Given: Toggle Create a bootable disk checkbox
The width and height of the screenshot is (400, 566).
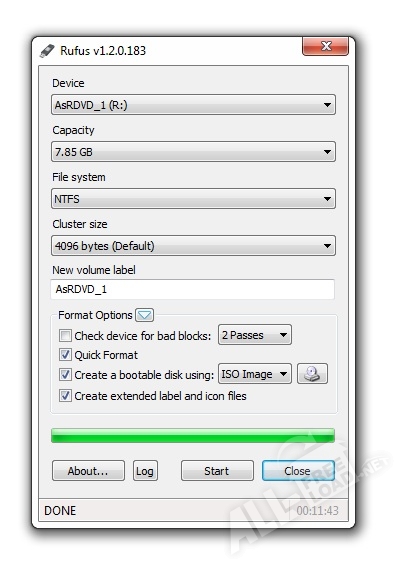Looking at the screenshot, I should (x=65, y=375).
